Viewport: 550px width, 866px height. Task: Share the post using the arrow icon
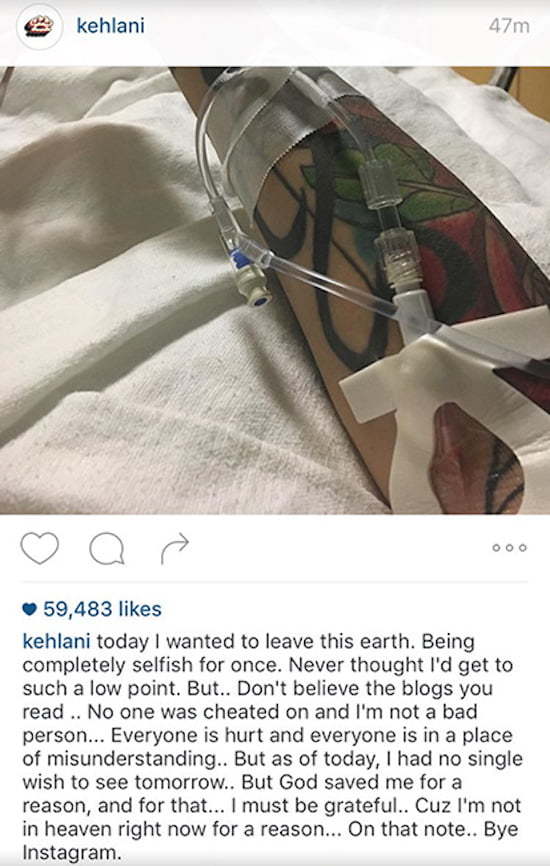[175, 548]
